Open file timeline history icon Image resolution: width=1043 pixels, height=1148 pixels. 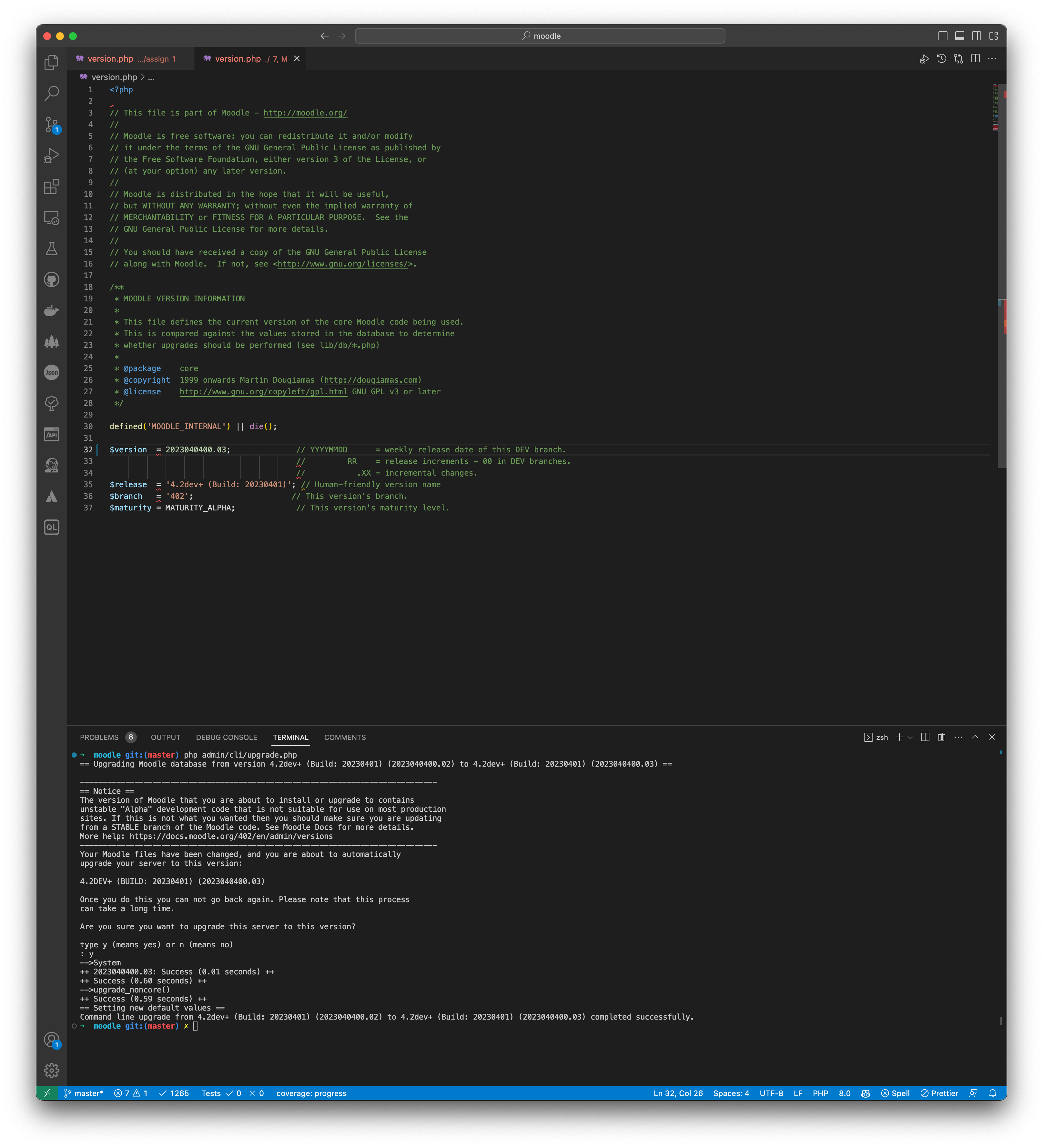coord(942,59)
